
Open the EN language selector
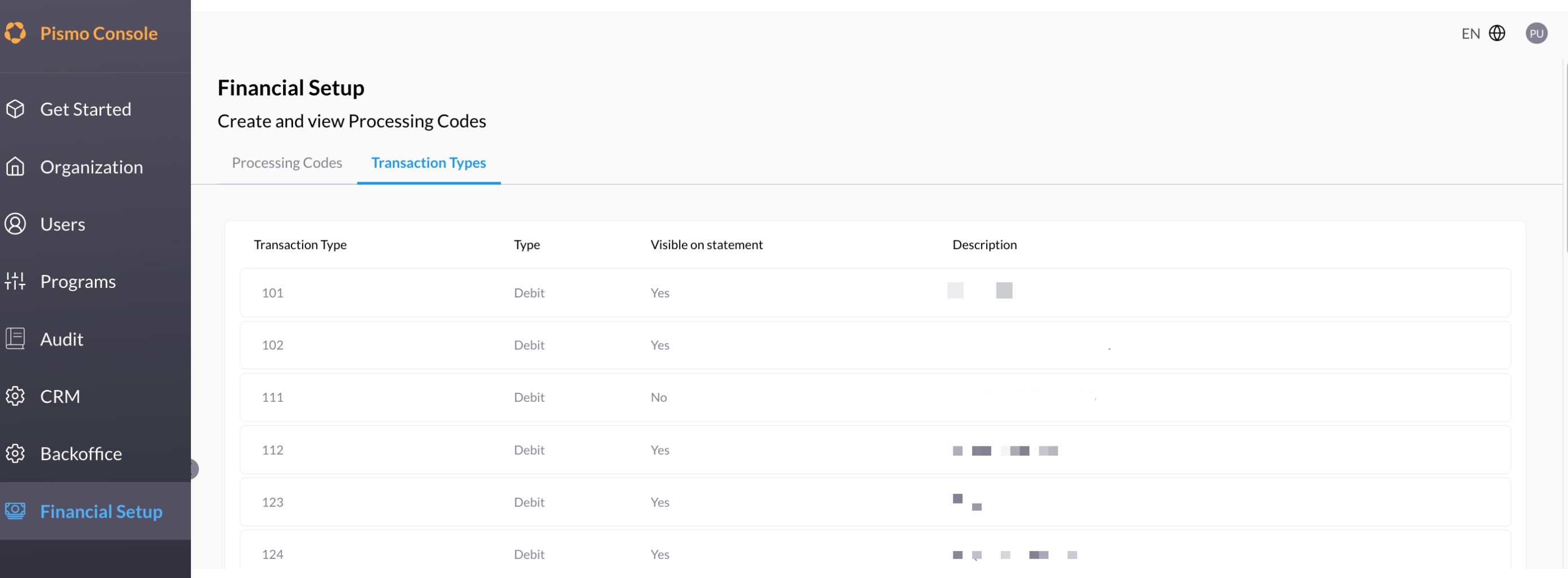1471,33
